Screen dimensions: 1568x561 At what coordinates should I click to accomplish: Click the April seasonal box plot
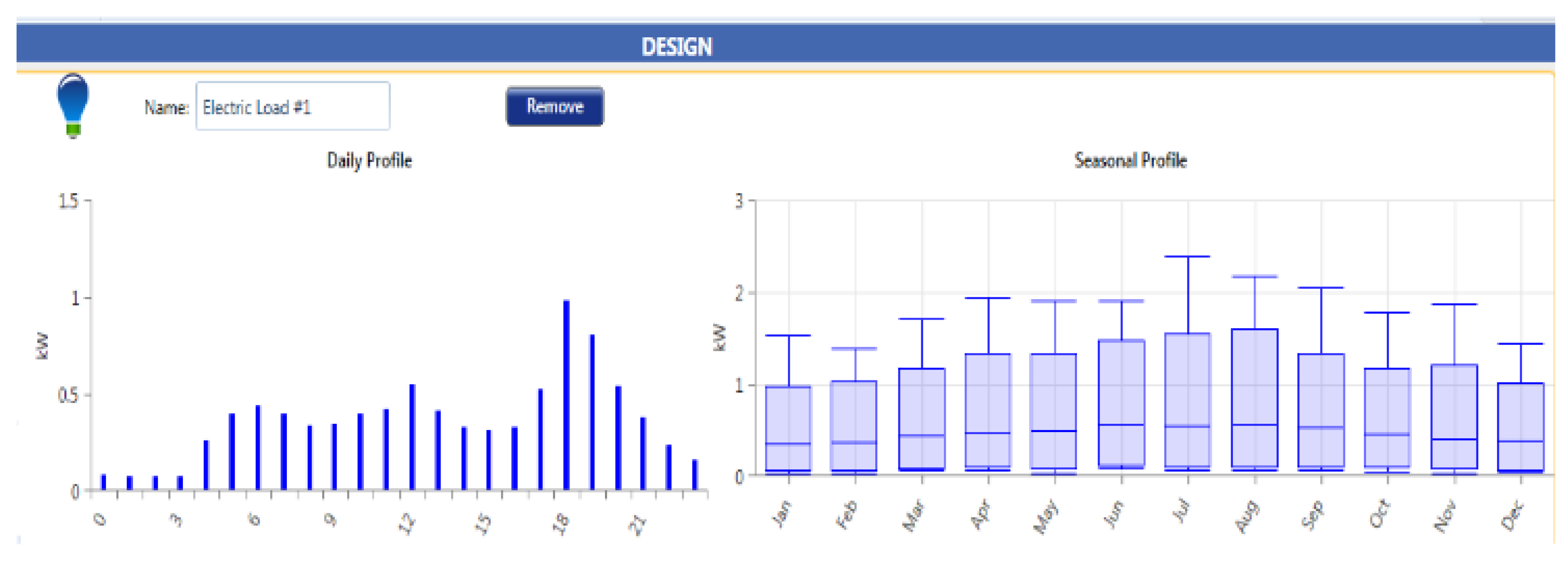click(988, 412)
